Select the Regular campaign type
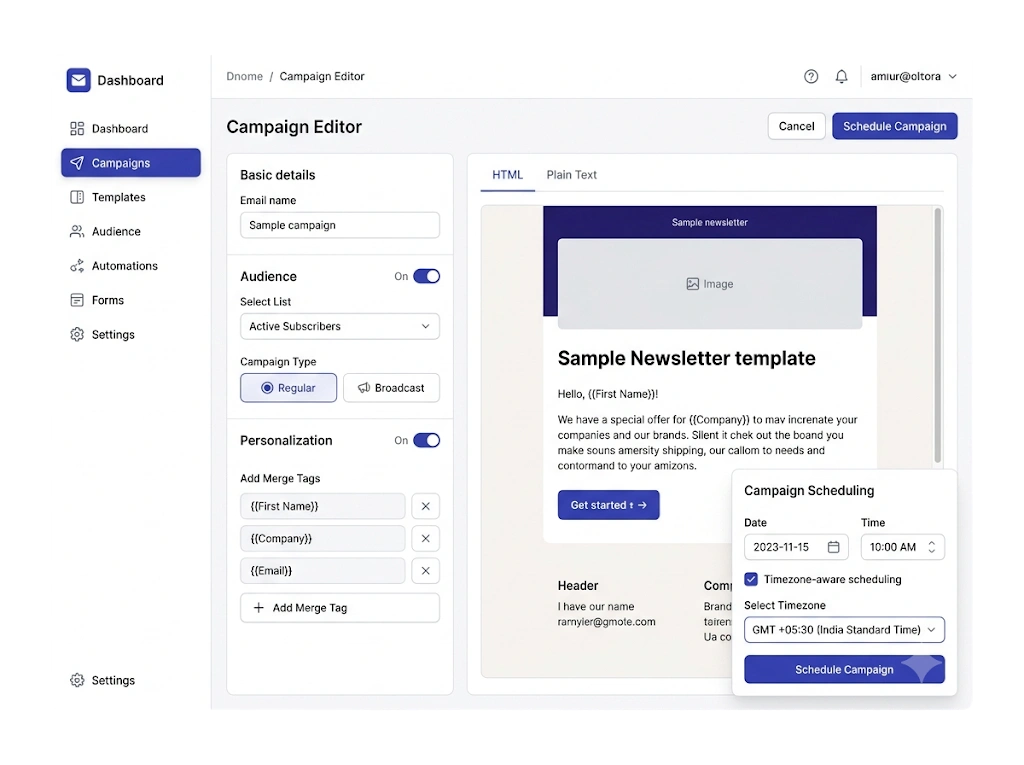 click(x=288, y=388)
